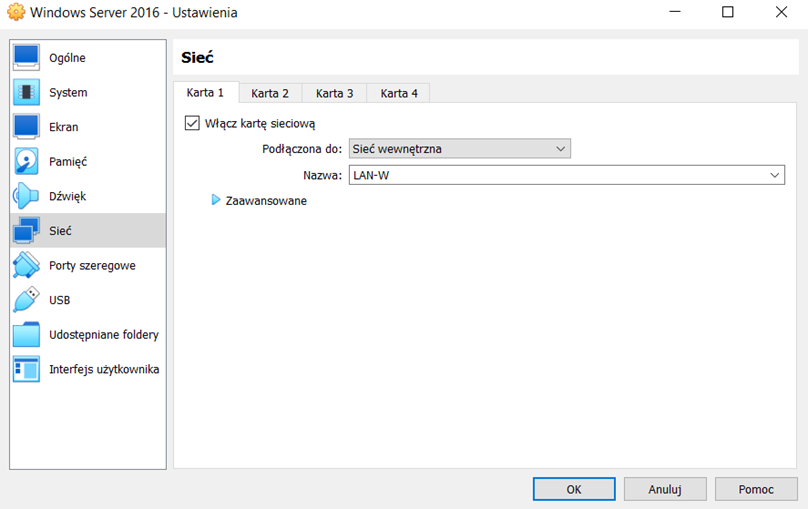The image size is (808, 509).
Task: Click inside the LAN-W name field
Action: click(x=550, y=175)
